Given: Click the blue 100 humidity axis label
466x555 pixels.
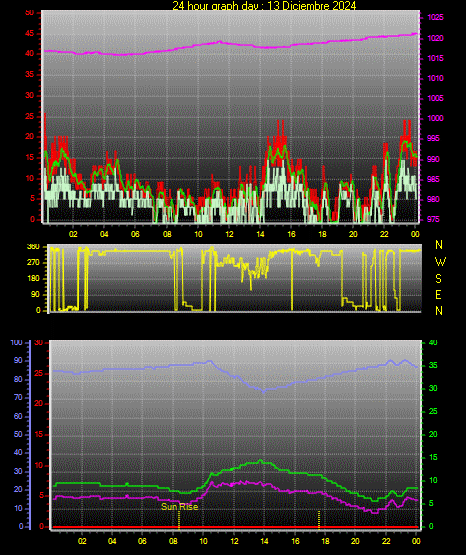Looking at the screenshot, I should coord(16,342).
